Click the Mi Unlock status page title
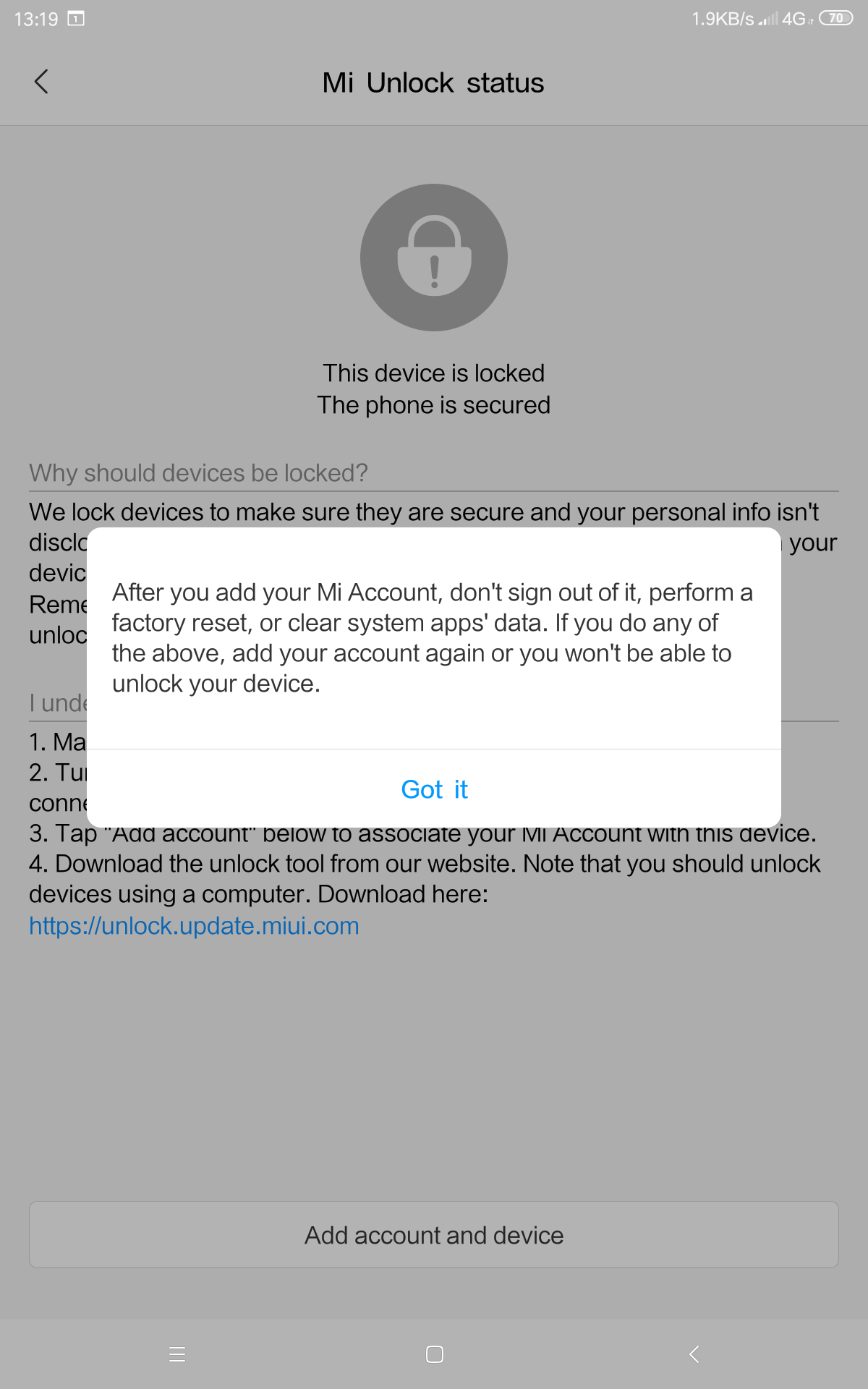This screenshot has width=868, height=1389. pyautogui.click(x=433, y=82)
